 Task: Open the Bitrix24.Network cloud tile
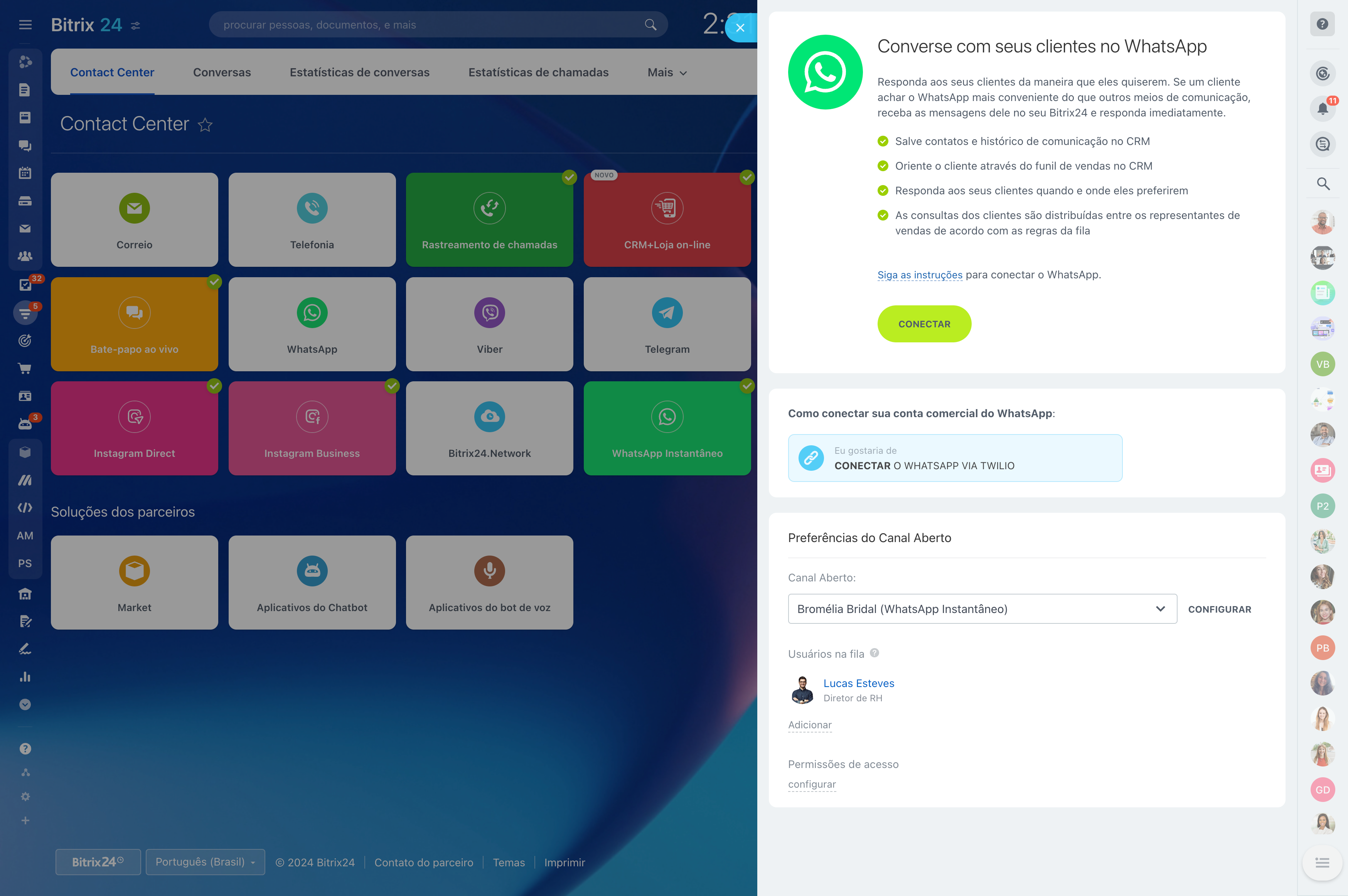(489, 428)
